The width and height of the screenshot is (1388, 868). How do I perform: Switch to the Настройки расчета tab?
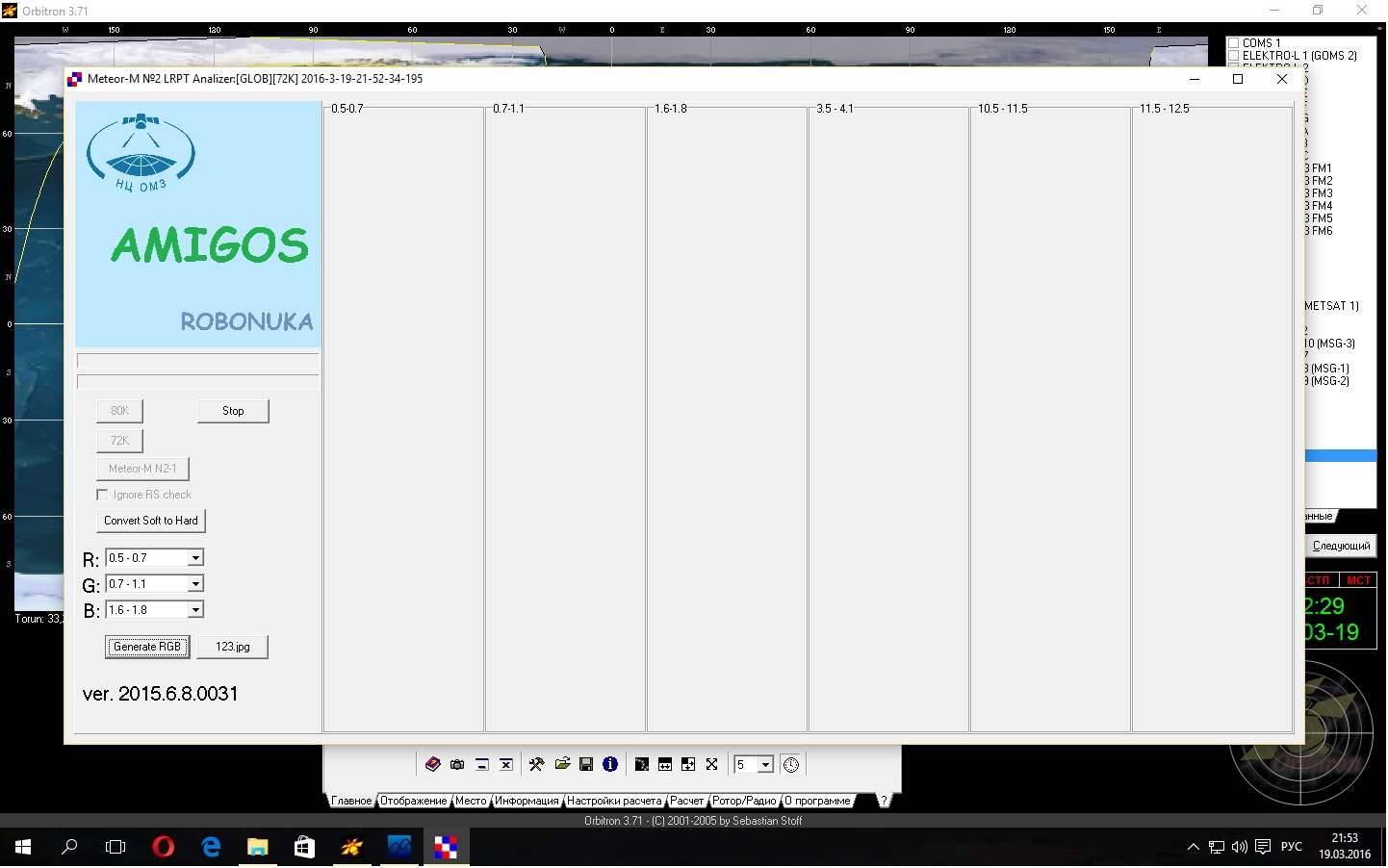tap(614, 802)
